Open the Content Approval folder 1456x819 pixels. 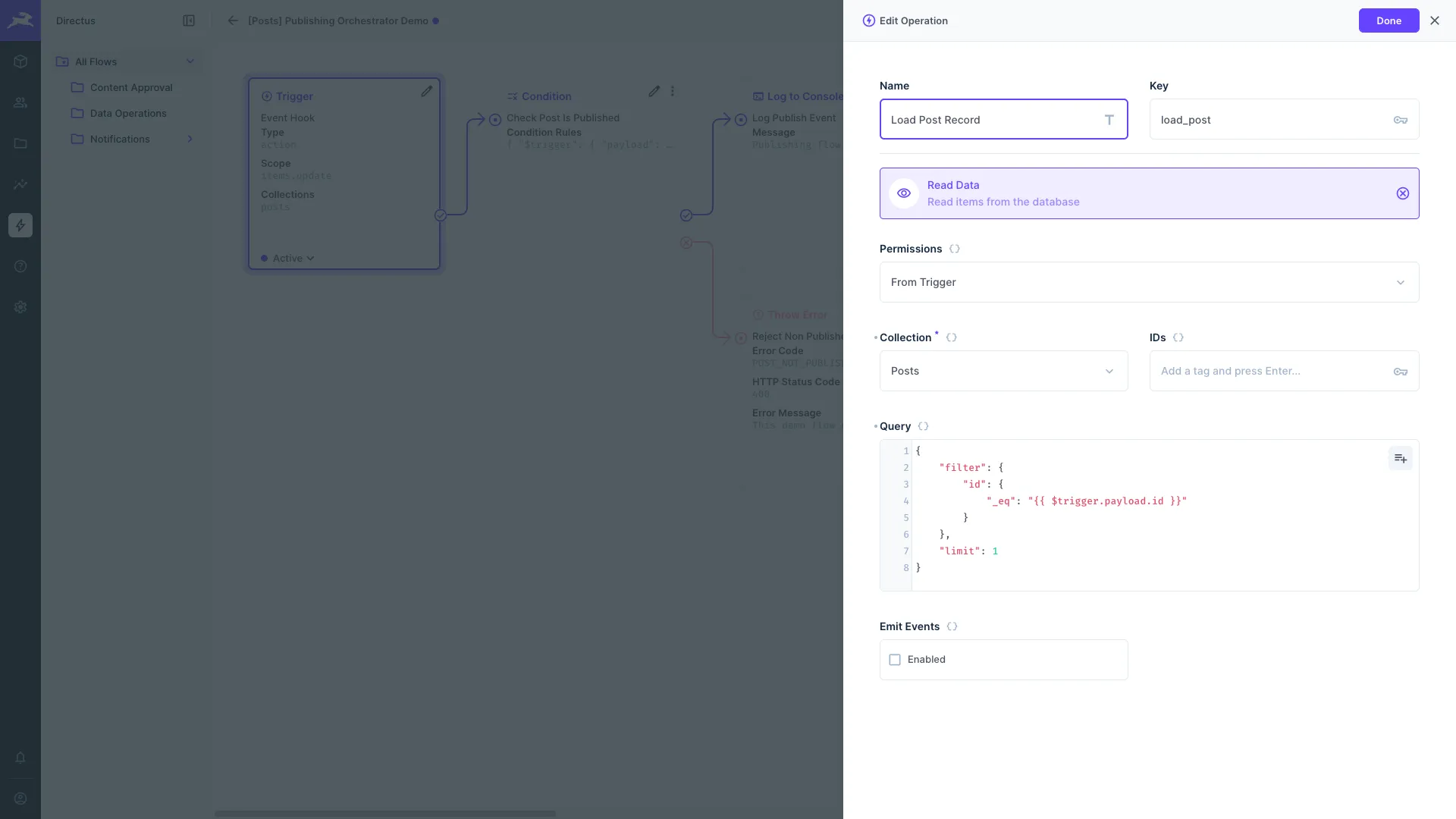[131, 87]
